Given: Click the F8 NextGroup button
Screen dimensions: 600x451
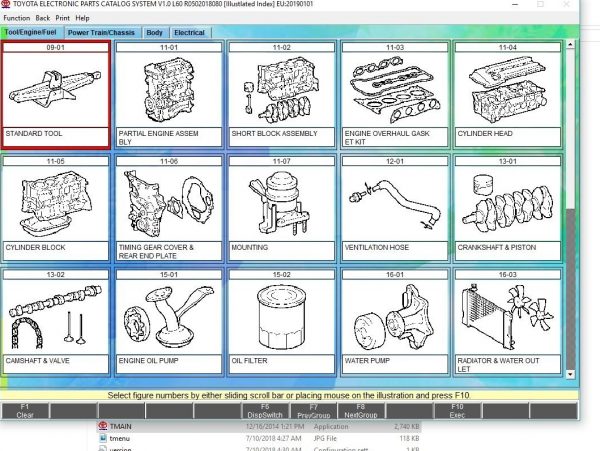Looking at the screenshot, I should [x=361, y=411].
